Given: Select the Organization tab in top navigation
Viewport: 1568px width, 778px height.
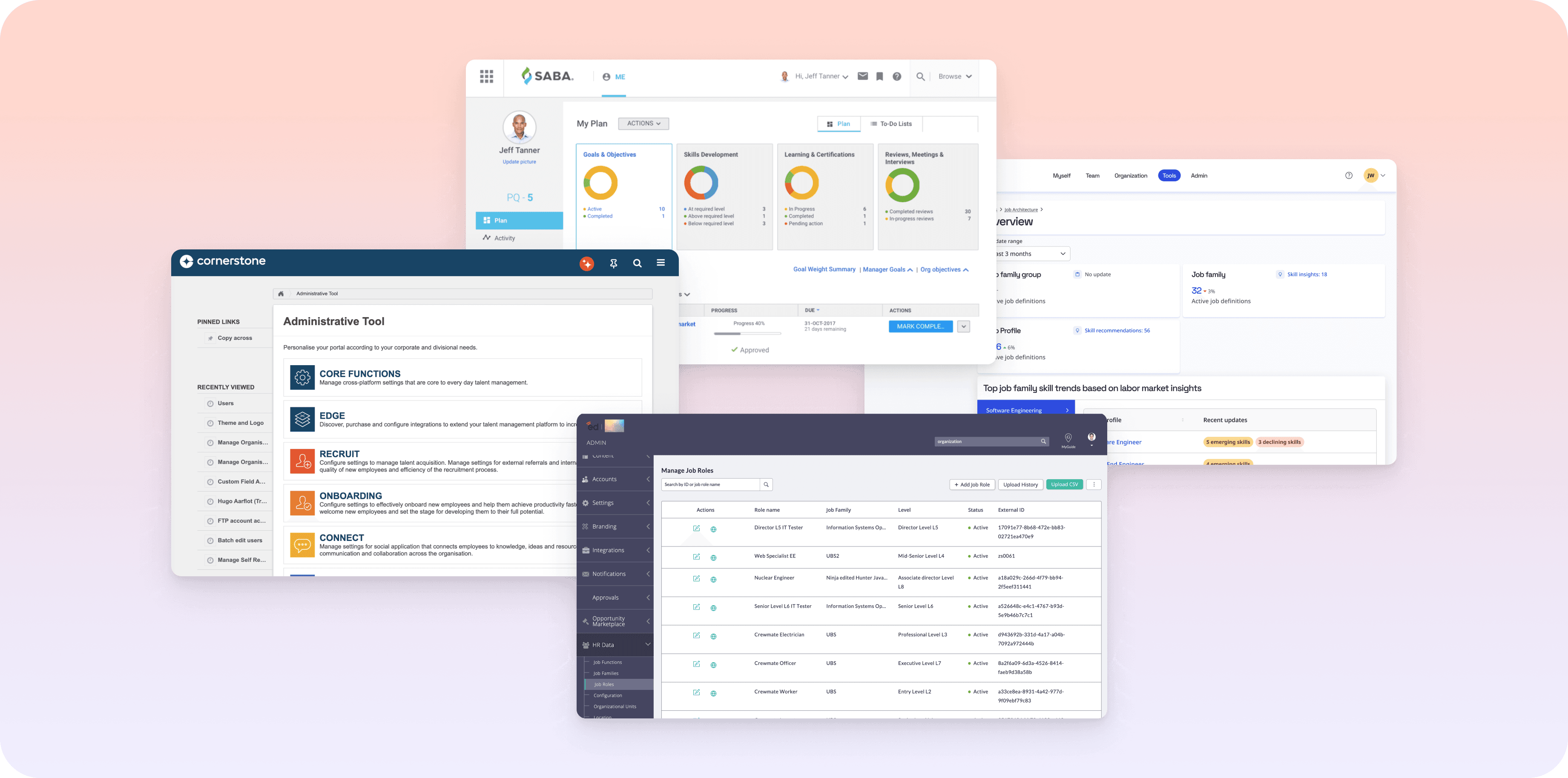Looking at the screenshot, I should click(1130, 176).
